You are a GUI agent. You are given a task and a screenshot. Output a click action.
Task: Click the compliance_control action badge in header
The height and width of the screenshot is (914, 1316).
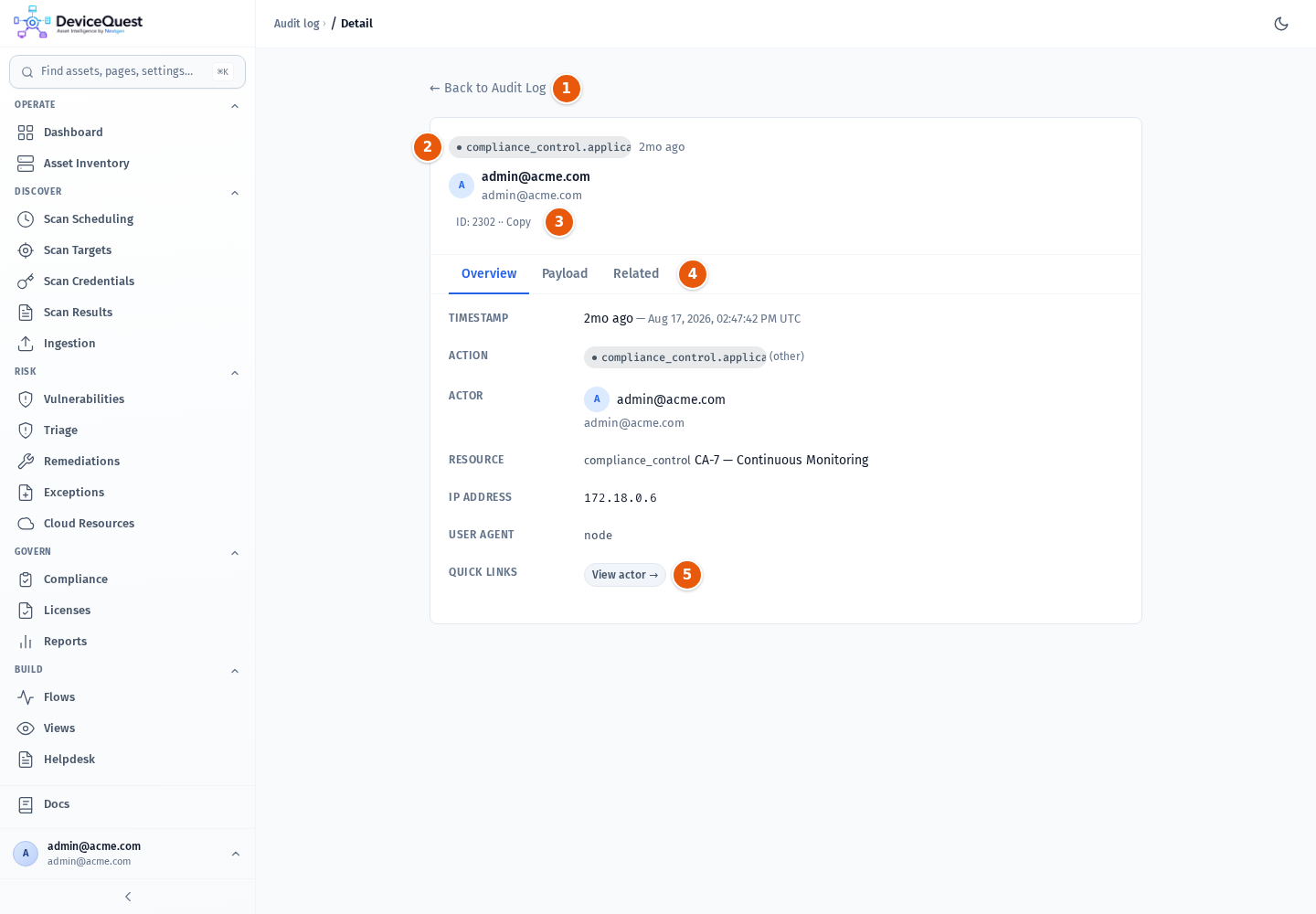pyautogui.click(x=540, y=147)
